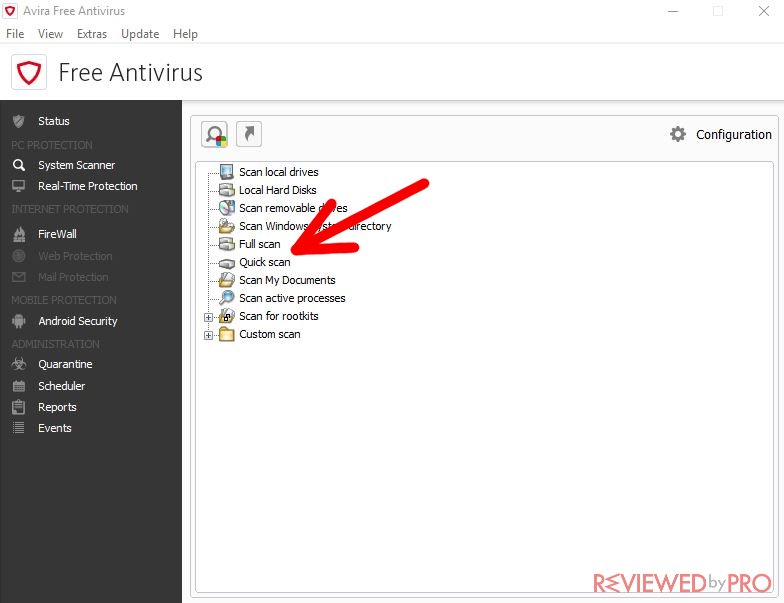Select Scan Windows system directory profile
This screenshot has width=784, height=603.
point(315,226)
